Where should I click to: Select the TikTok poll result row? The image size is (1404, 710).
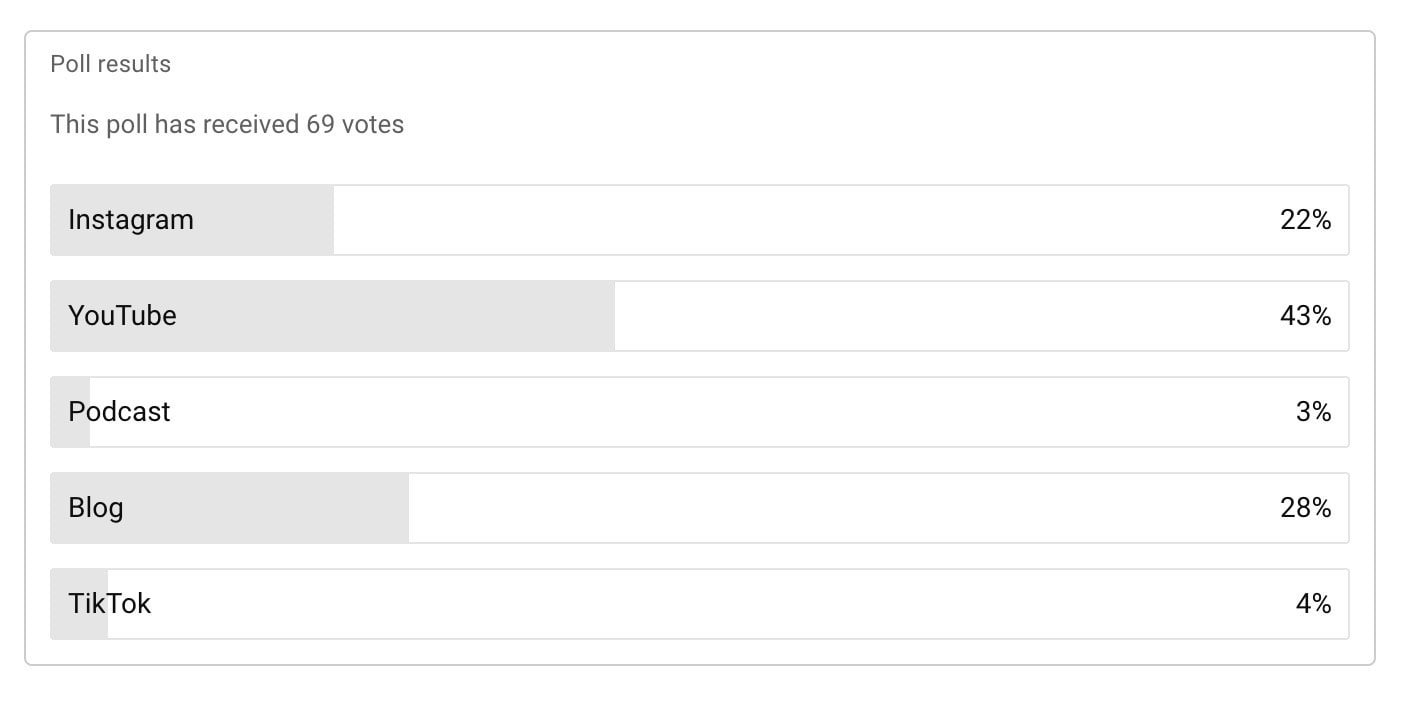click(700, 604)
